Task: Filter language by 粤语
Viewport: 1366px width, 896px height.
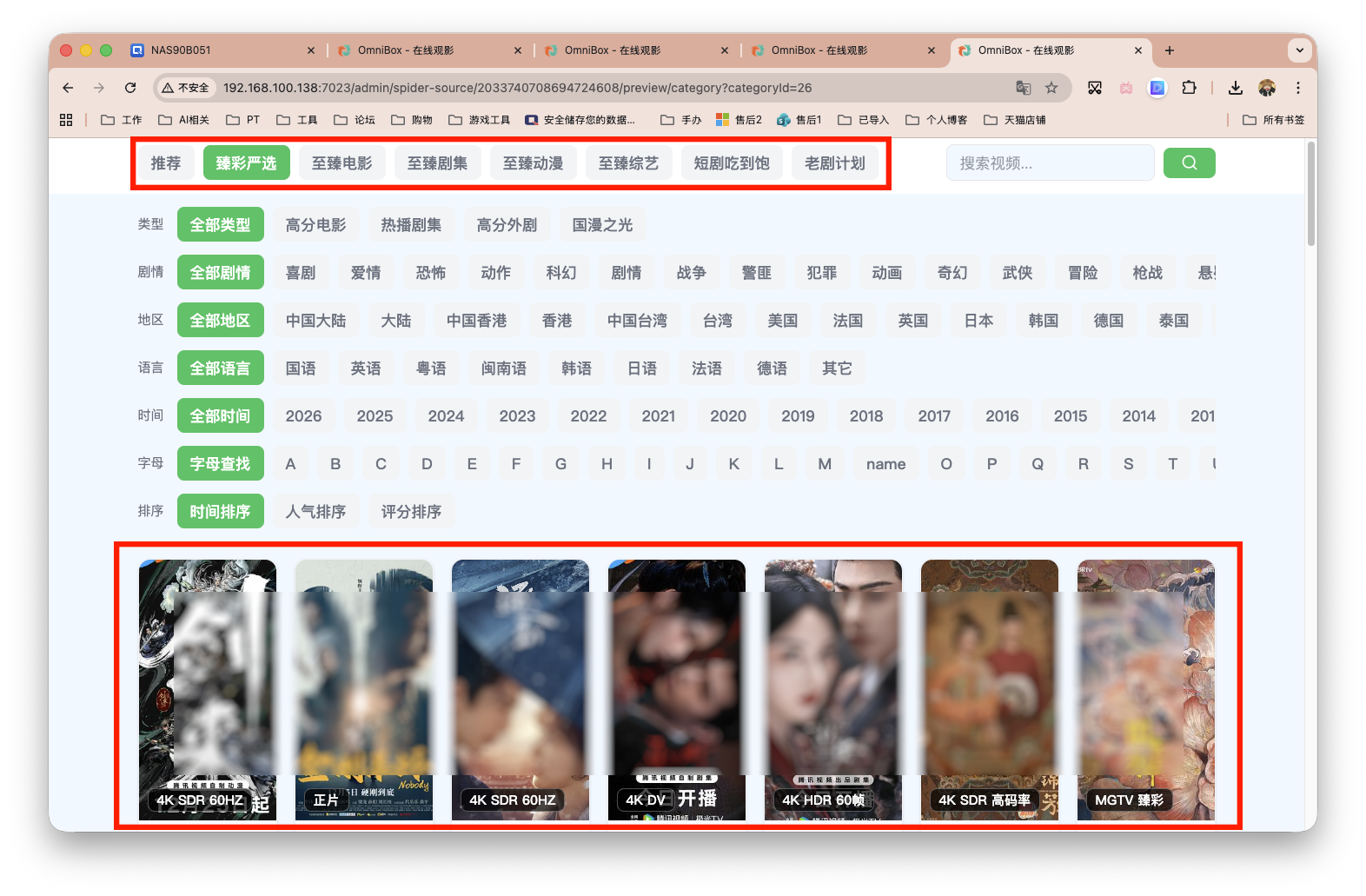Action: [431, 368]
